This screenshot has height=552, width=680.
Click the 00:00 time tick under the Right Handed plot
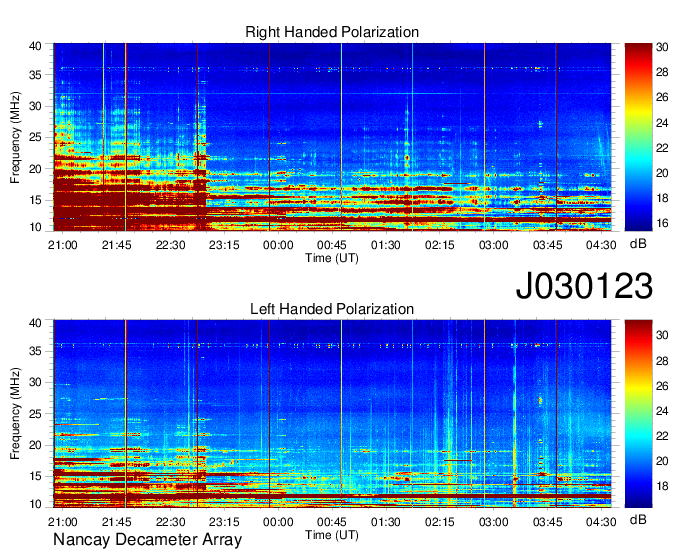tap(278, 245)
